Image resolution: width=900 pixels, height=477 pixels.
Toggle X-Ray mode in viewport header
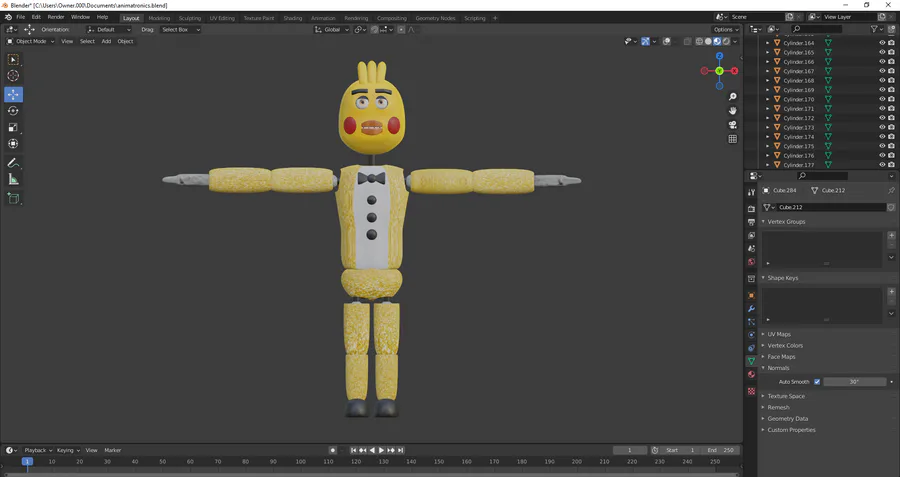coord(687,41)
